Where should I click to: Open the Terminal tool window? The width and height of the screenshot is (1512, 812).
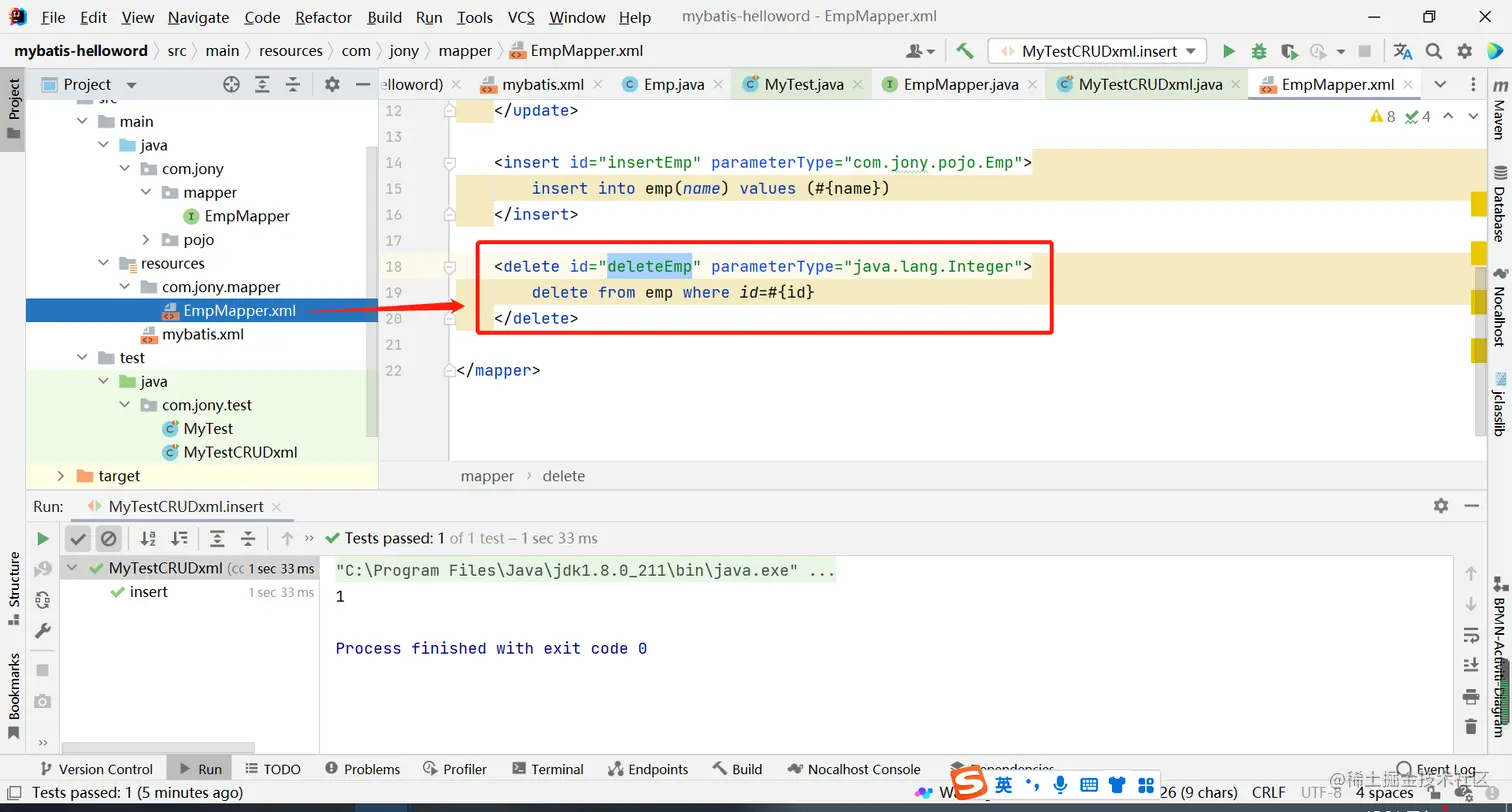[x=547, y=769]
